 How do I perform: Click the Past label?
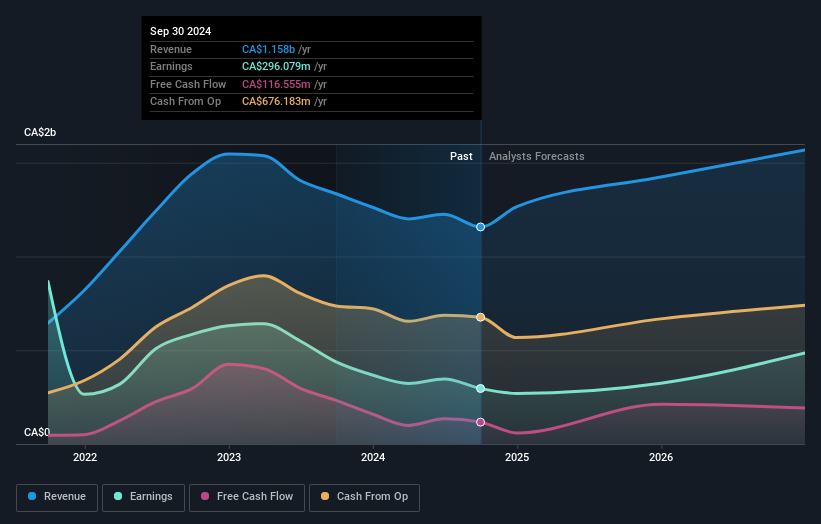coord(461,157)
